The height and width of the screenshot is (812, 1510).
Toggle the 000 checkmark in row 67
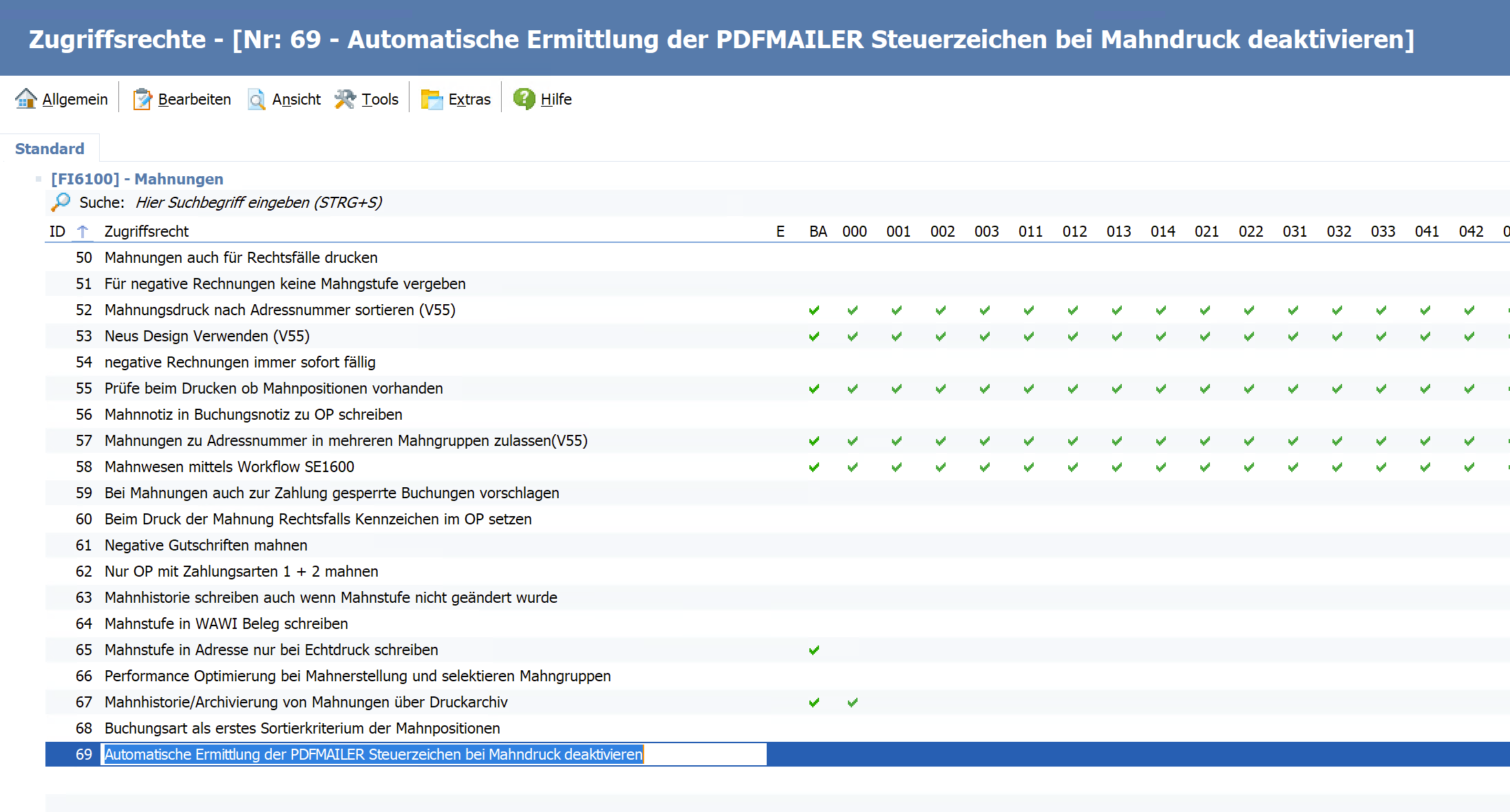pos(853,703)
